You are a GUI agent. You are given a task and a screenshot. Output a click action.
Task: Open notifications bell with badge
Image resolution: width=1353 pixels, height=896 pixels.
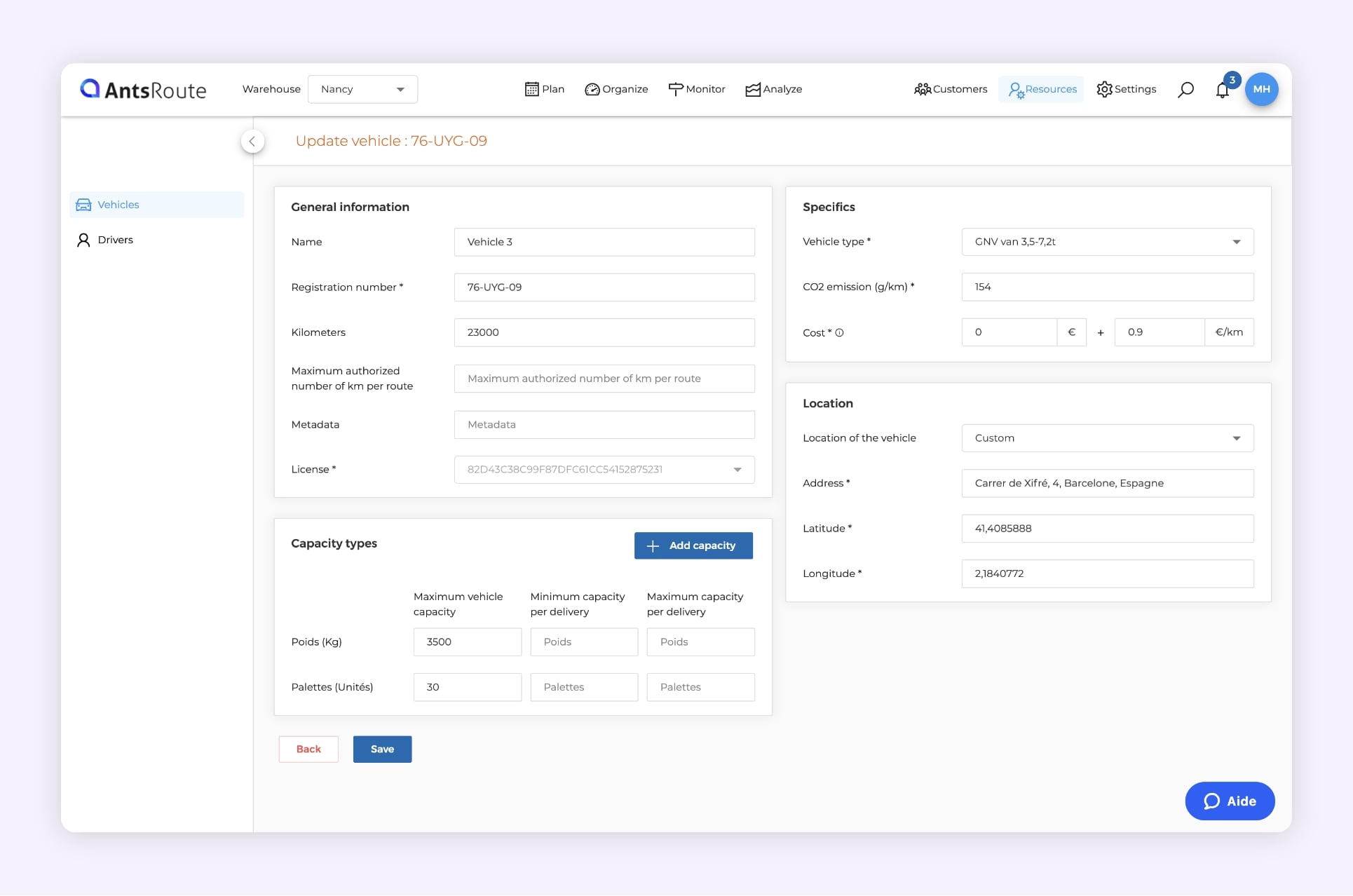pyautogui.click(x=1223, y=90)
